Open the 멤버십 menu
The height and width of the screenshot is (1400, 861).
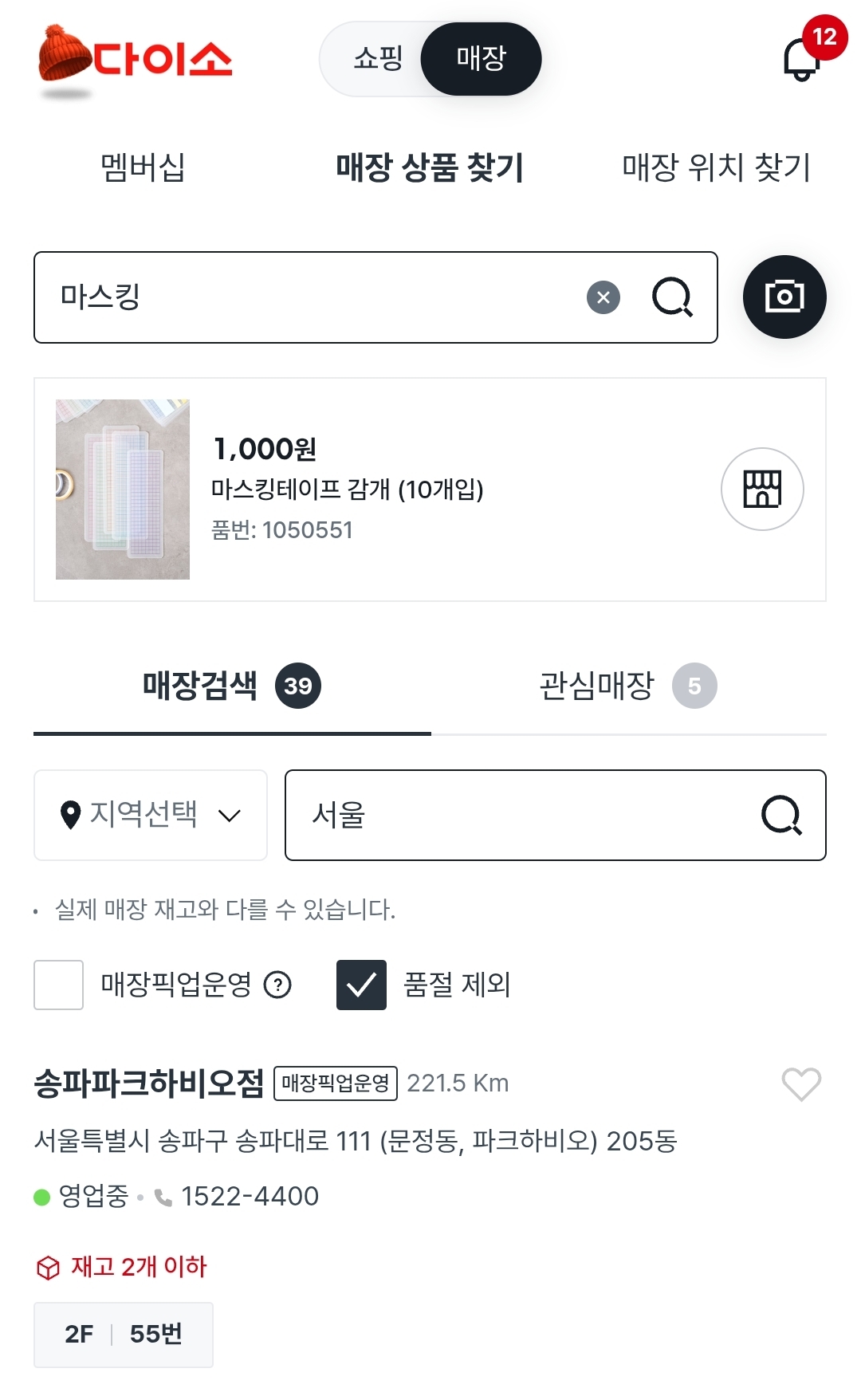pos(143,167)
